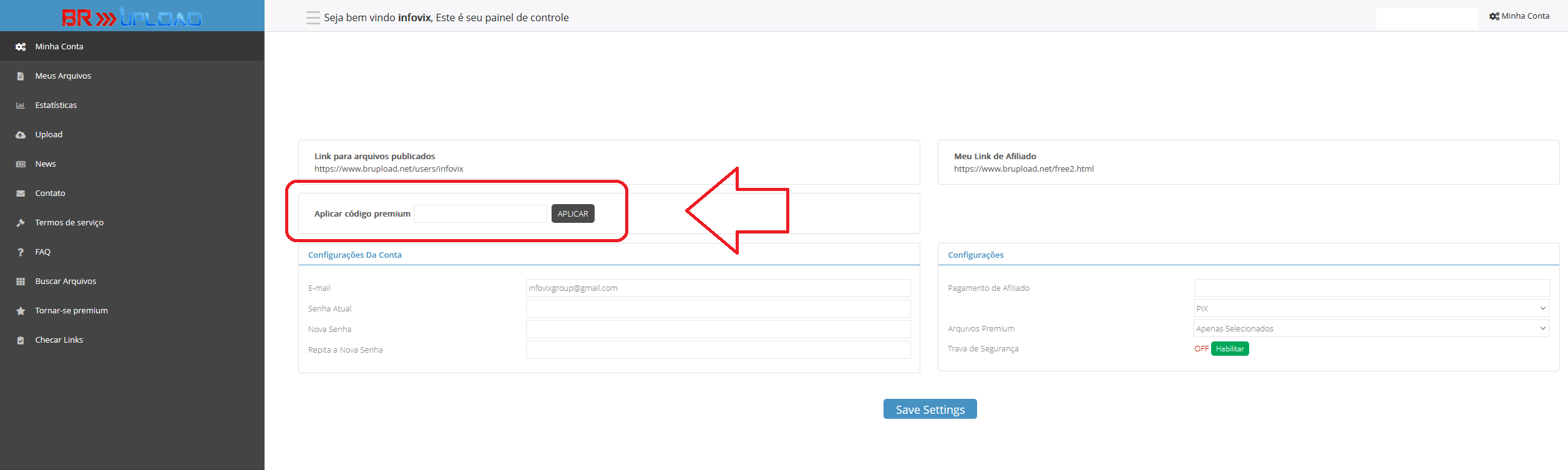Click the Estatísticas chart icon
The width and height of the screenshot is (1568, 470).
[21, 105]
